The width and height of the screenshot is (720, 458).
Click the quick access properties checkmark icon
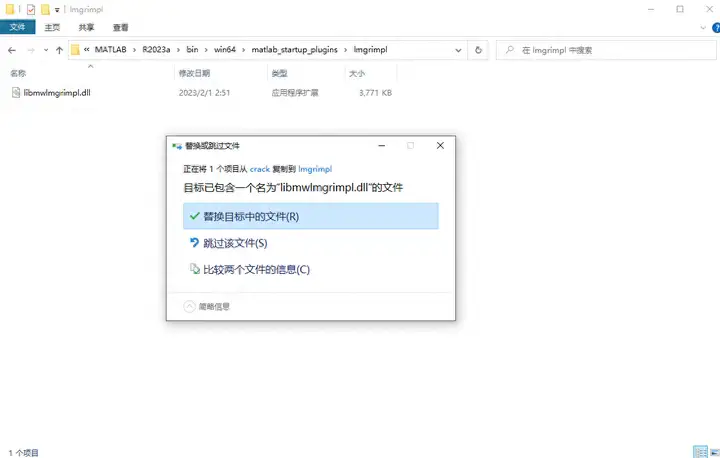[x=31, y=9]
